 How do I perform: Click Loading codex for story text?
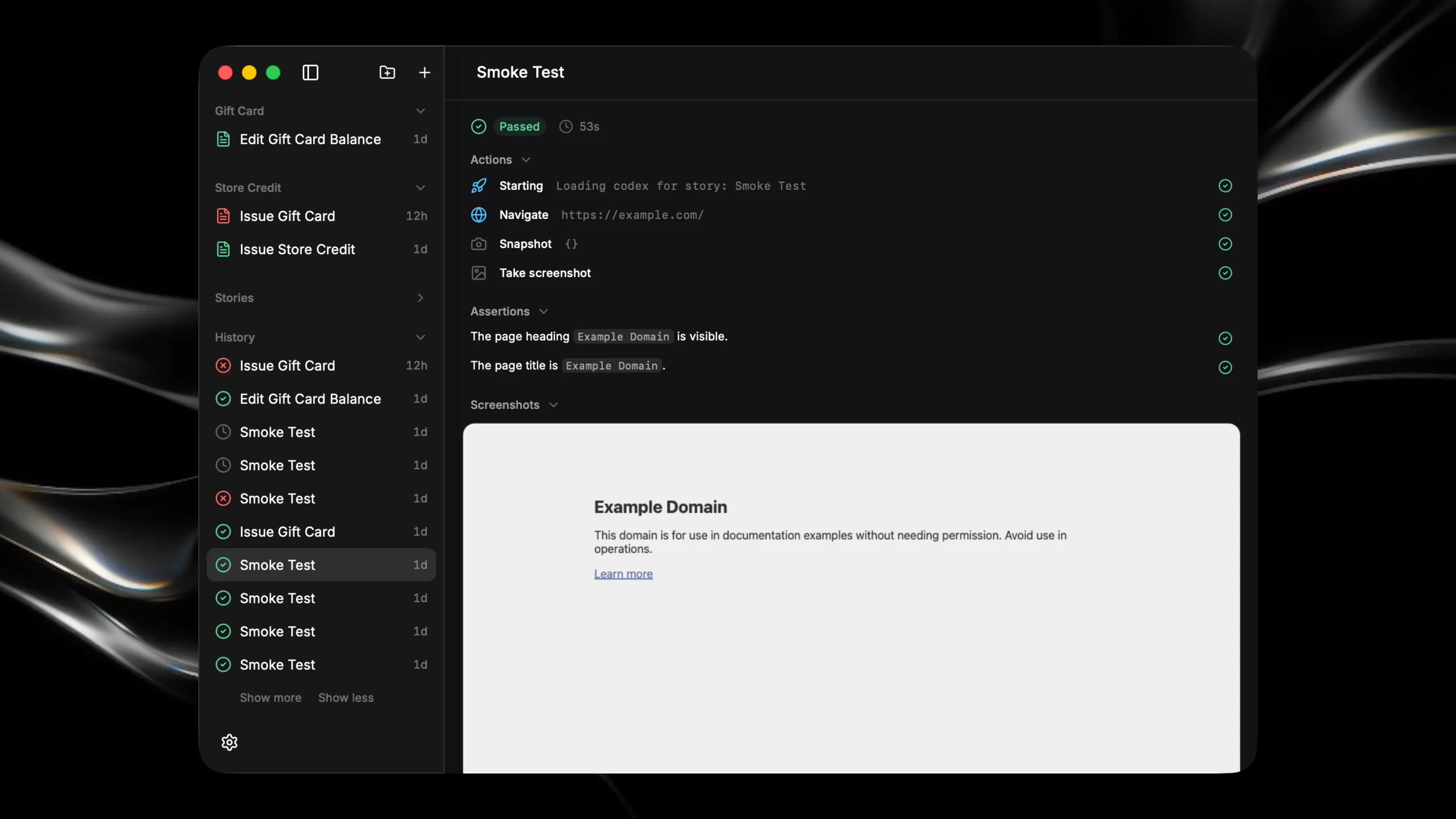681,186
